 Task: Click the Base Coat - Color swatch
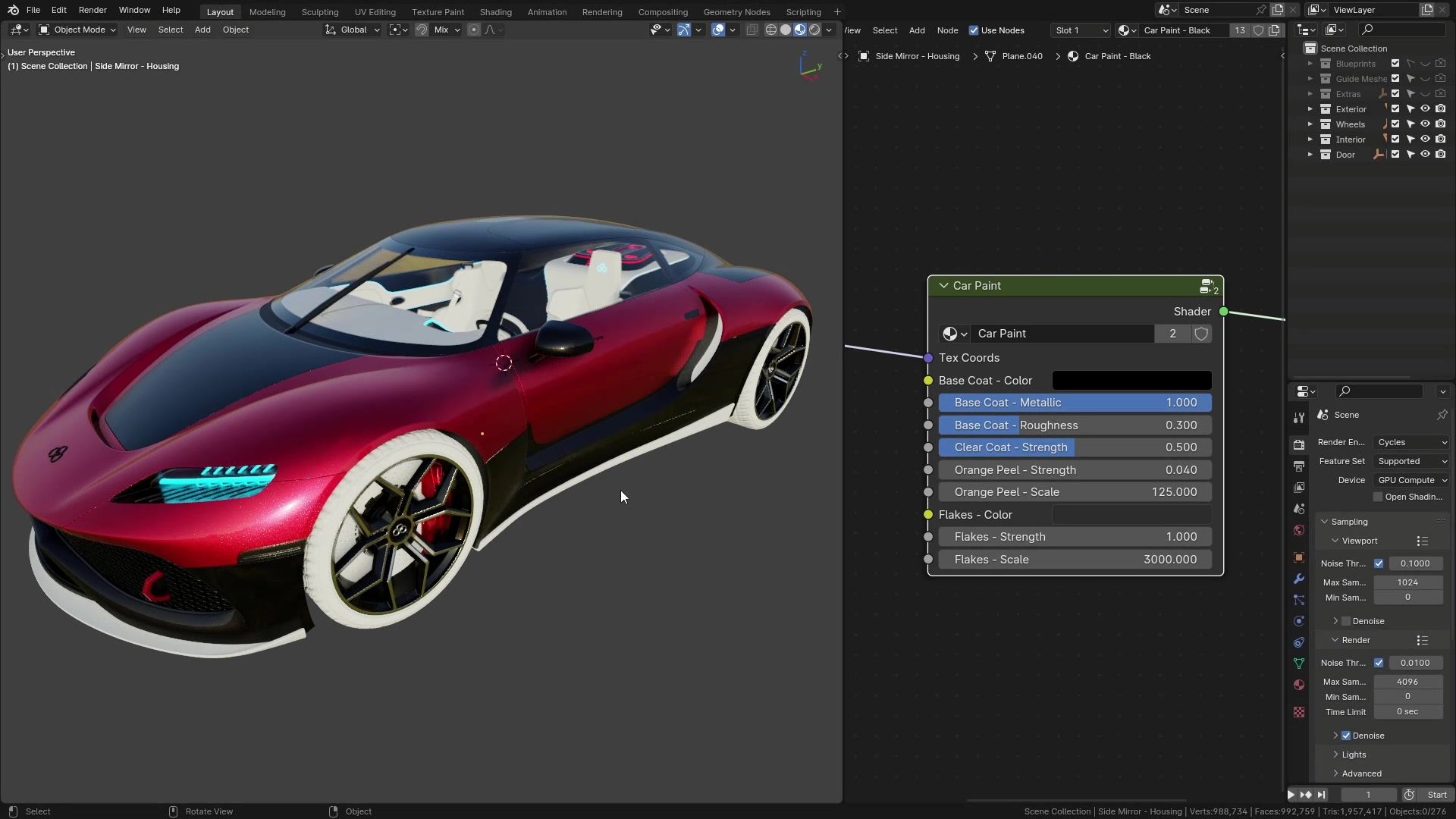click(x=1131, y=381)
